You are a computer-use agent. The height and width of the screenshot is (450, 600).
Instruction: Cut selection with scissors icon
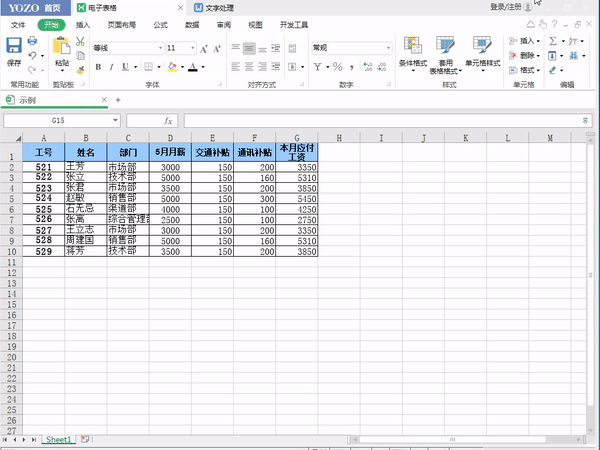pyautogui.click(x=80, y=41)
